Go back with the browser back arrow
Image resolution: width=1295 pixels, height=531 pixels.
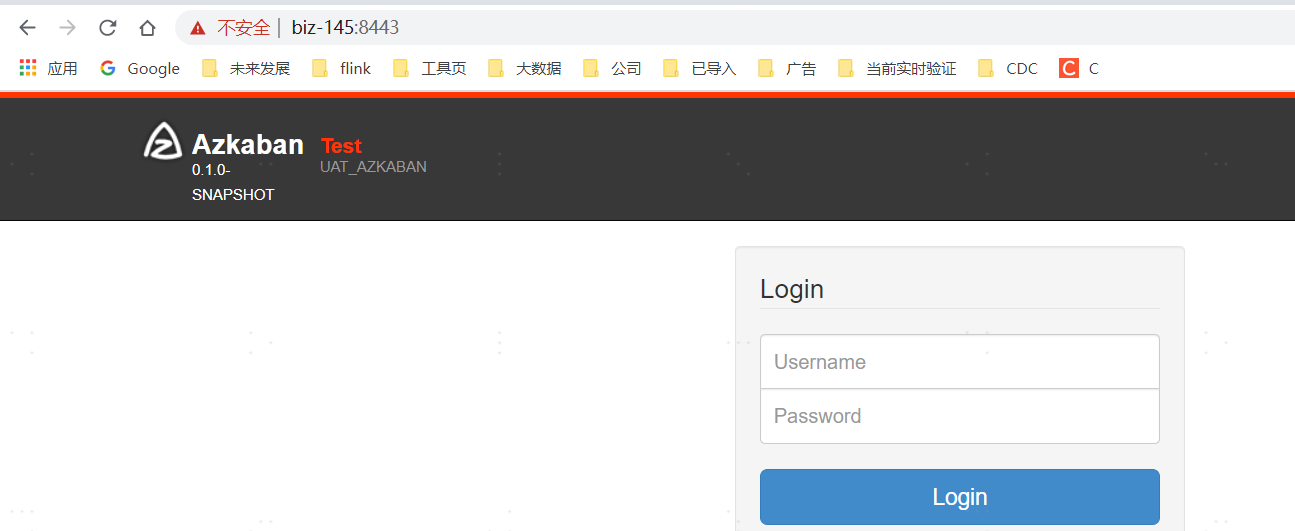point(27,28)
